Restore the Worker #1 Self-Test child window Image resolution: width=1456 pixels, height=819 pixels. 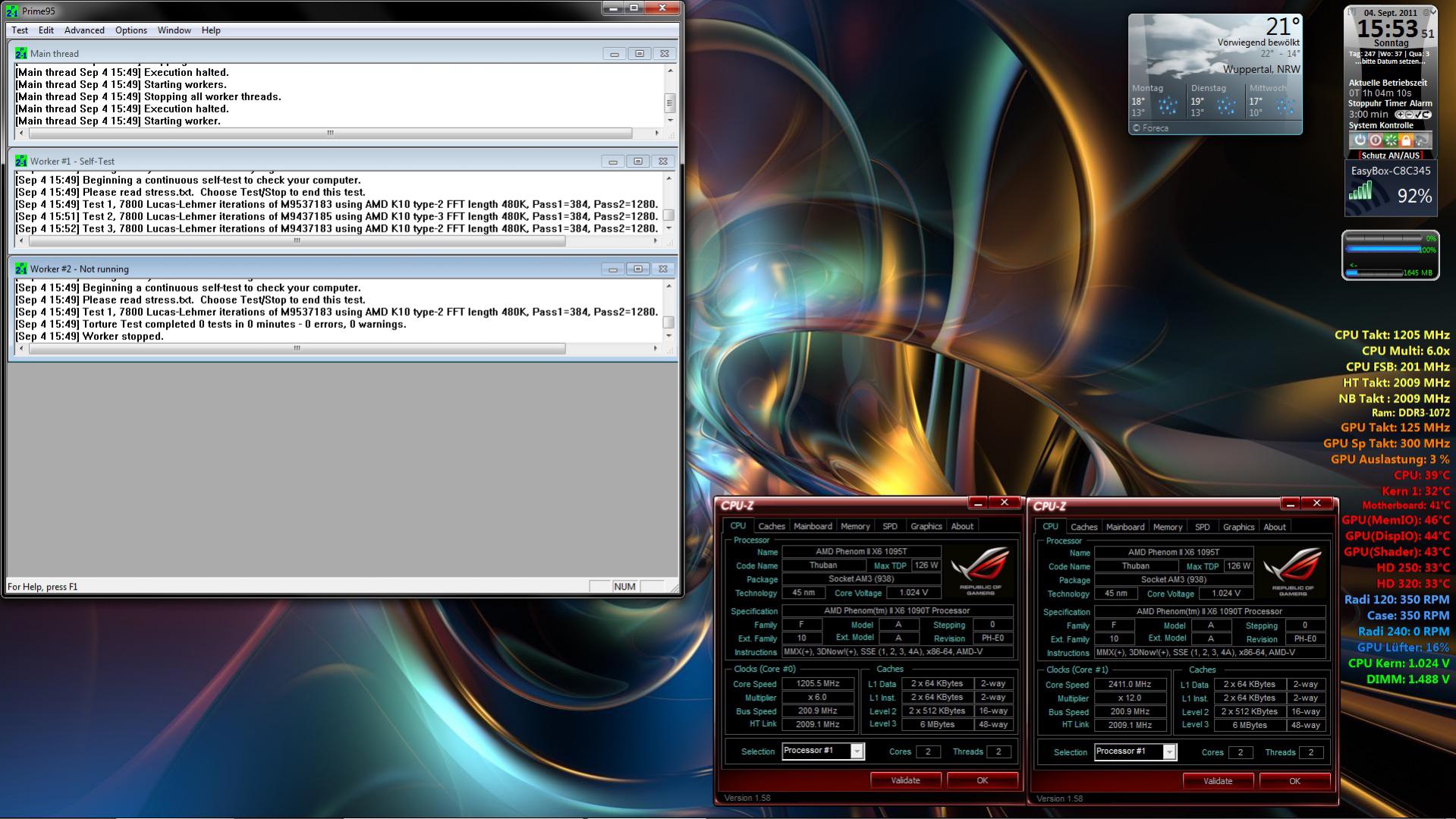point(638,161)
